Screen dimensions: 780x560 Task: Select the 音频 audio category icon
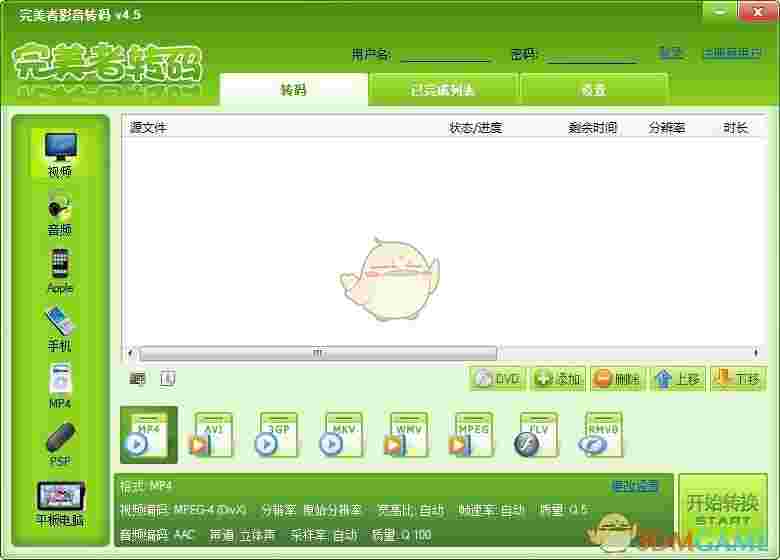(60, 214)
